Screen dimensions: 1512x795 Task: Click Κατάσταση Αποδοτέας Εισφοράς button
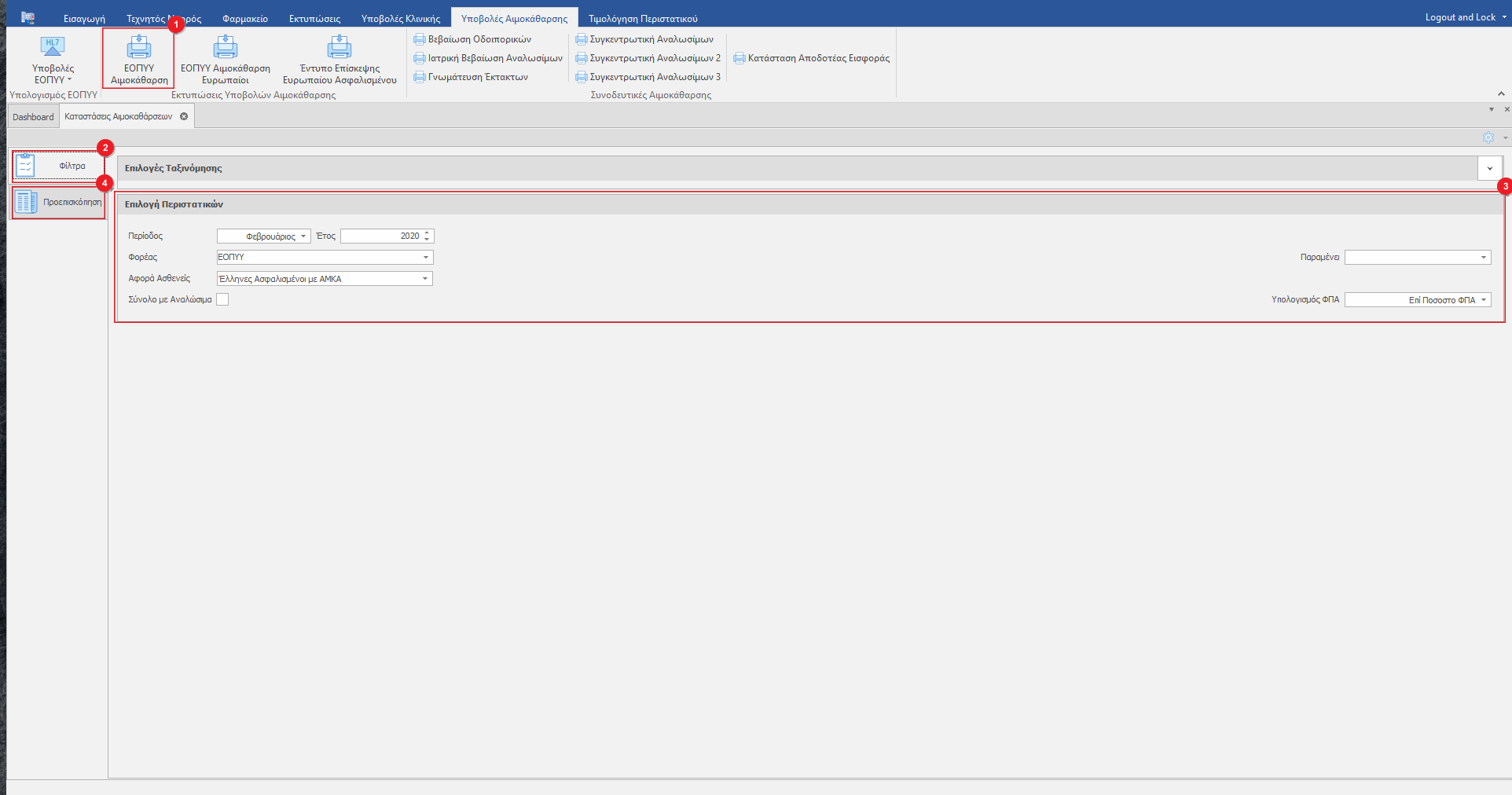[818, 58]
